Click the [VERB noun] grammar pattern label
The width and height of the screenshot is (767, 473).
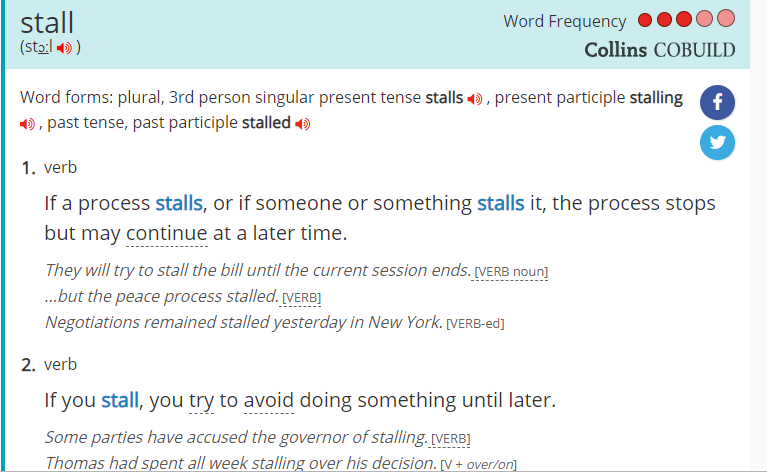512,271
